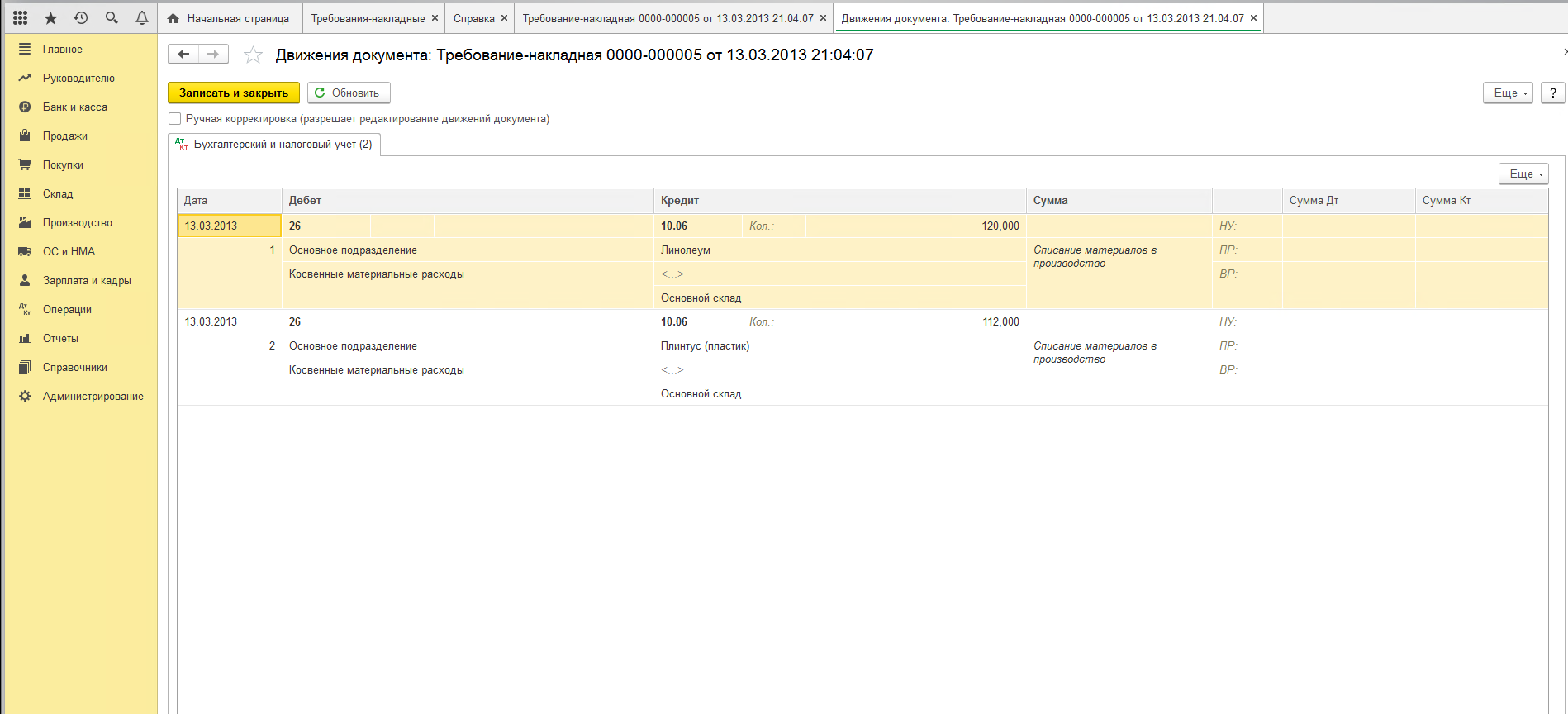Screen dimensions: 1568x714
Task: Enable the Ручная корректировка checkbox
Action: pyautogui.click(x=174, y=119)
